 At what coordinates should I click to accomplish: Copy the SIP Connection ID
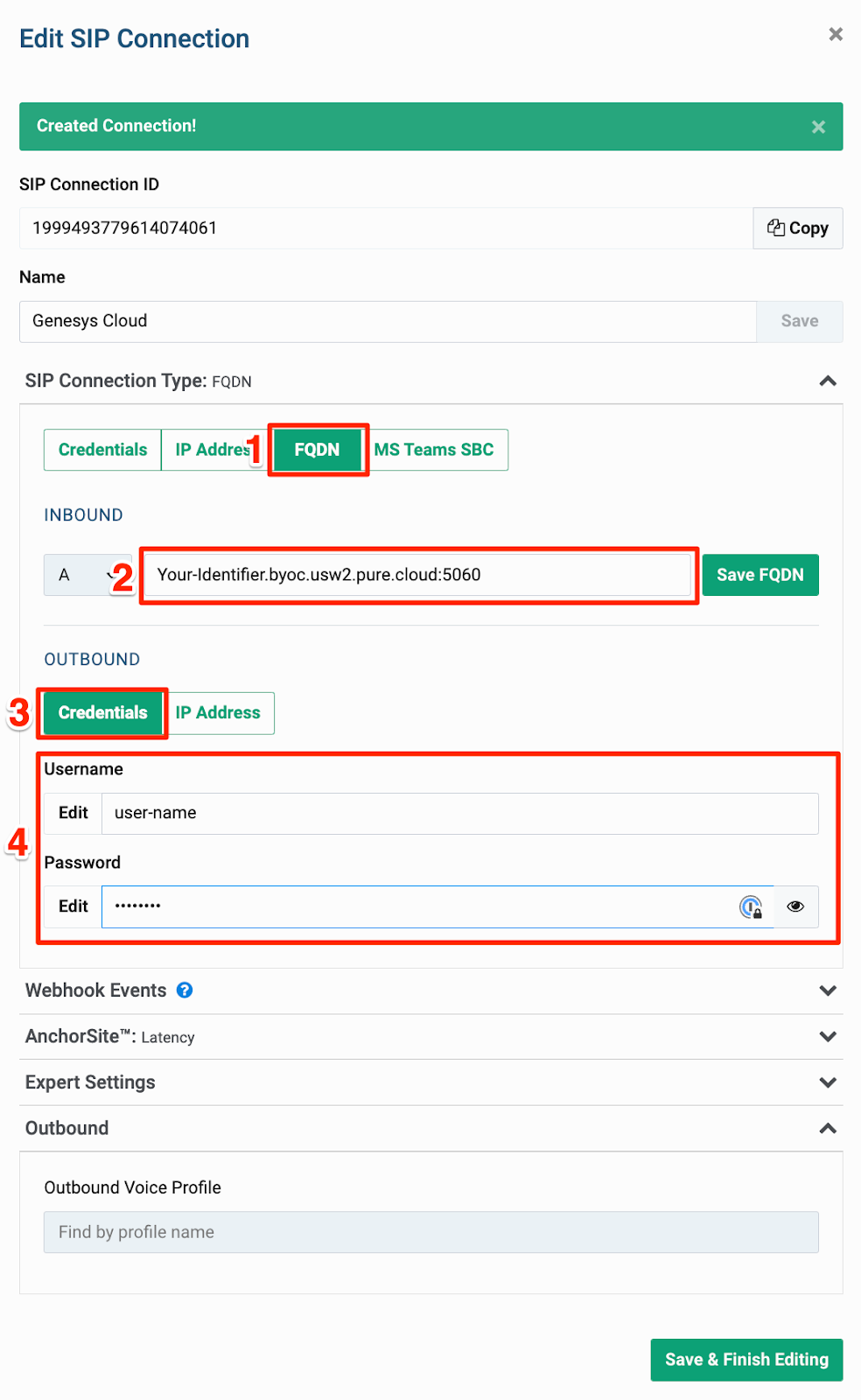(x=796, y=227)
